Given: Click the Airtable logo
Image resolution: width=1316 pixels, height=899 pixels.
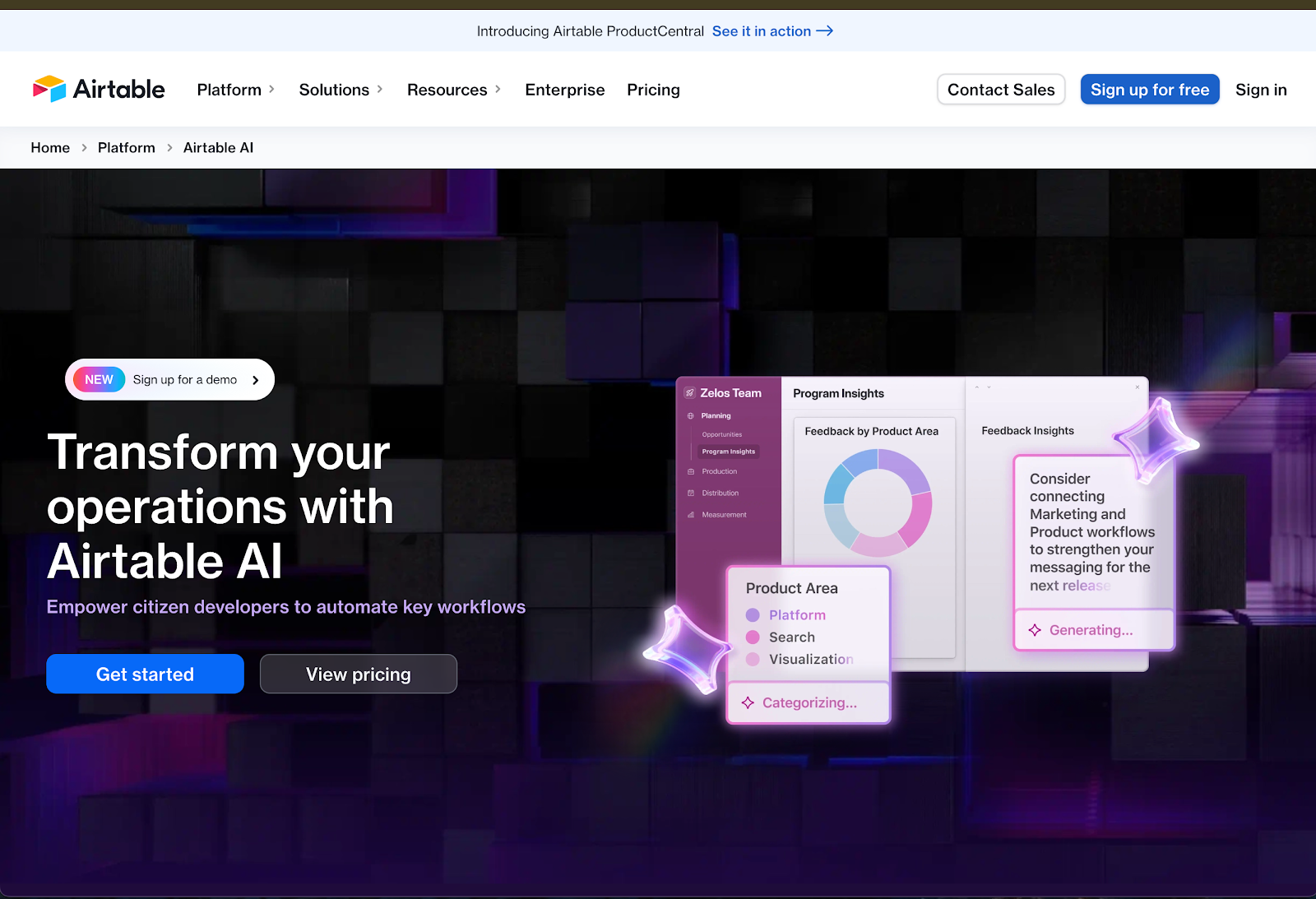Looking at the screenshot, I should (99, 89).
